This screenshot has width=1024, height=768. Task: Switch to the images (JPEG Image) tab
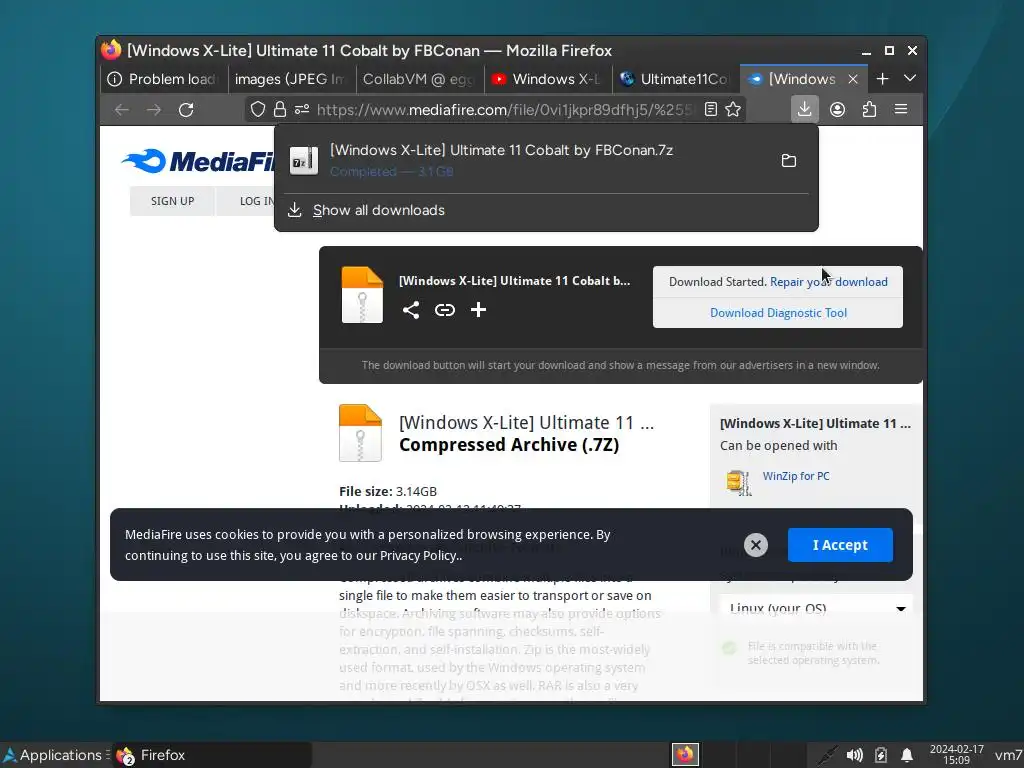click(x=291, y=79)
